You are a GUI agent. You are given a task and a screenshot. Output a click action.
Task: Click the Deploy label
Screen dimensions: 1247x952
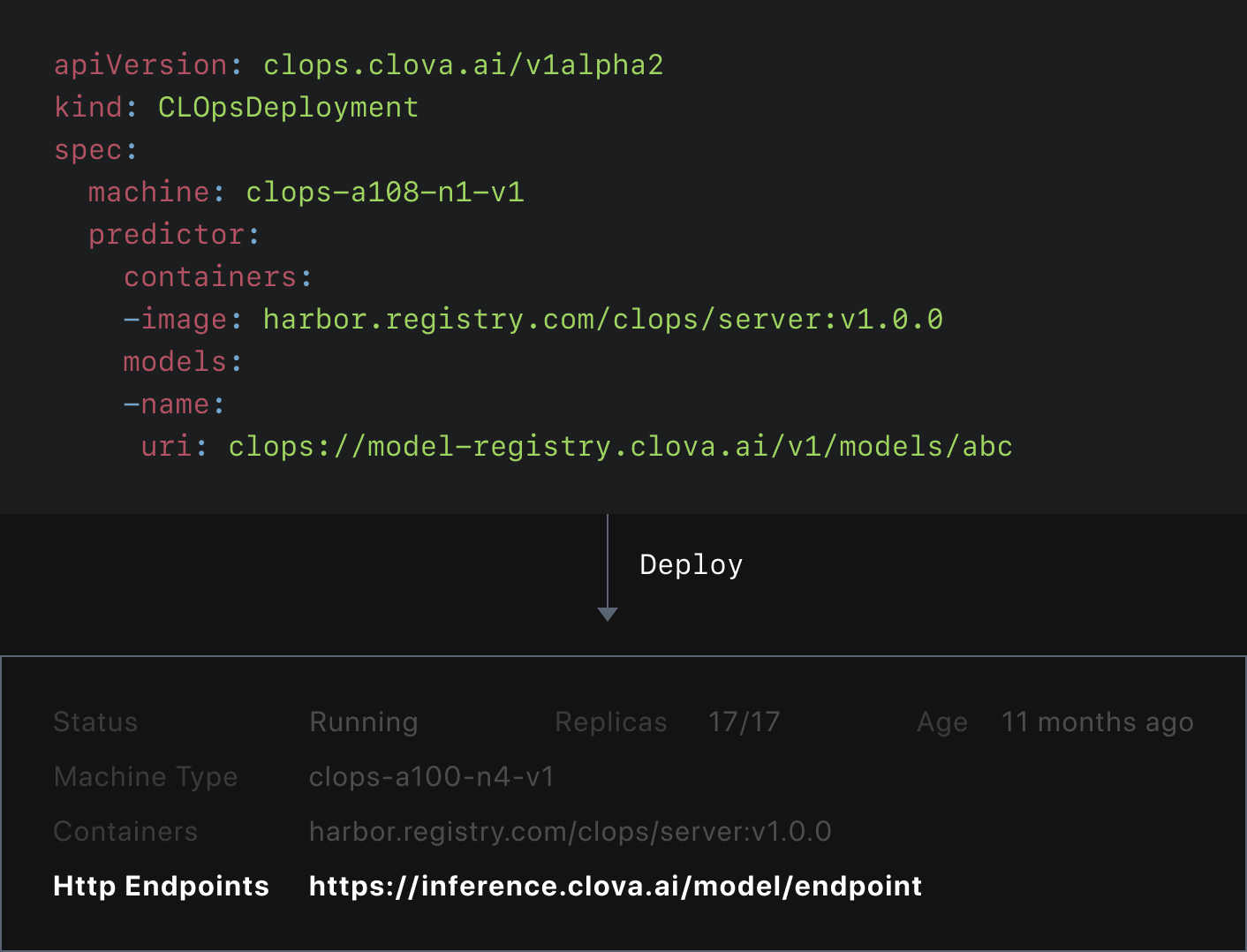pos(692,565)
